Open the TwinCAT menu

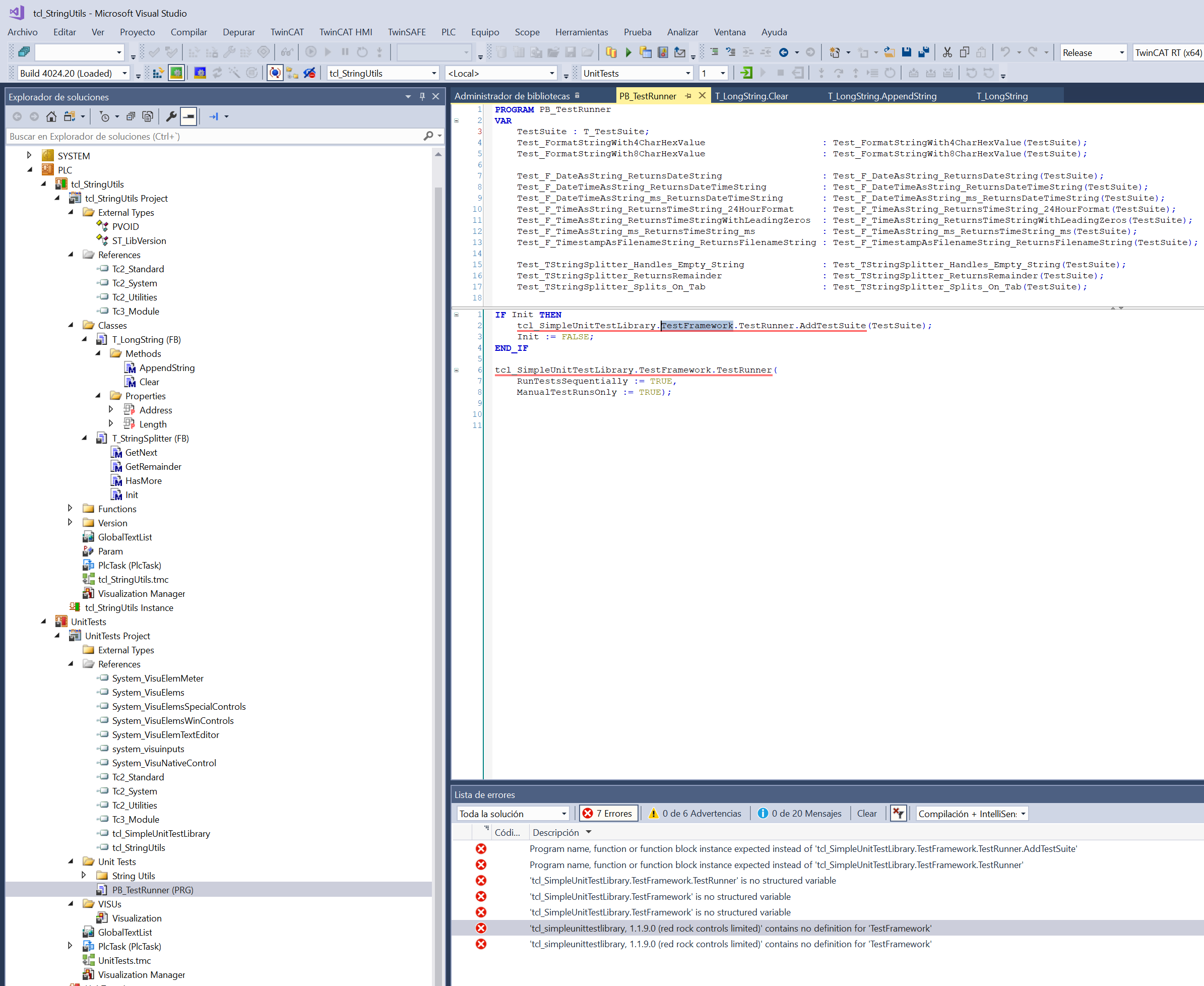point(286,32)
